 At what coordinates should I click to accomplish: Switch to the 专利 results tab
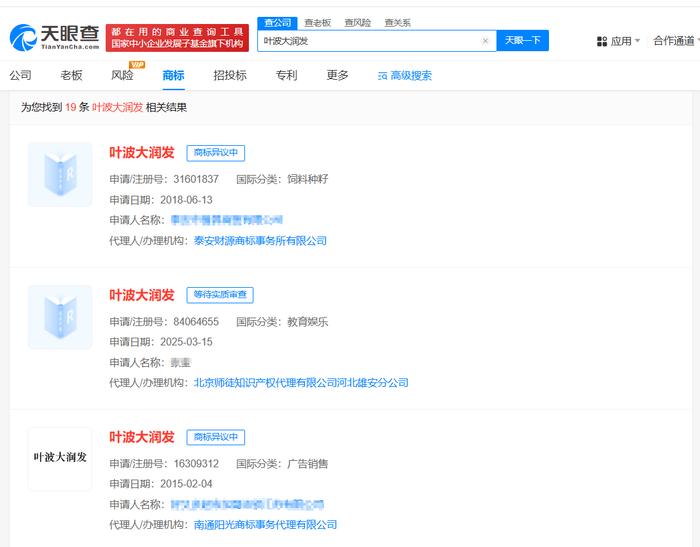point(286,75)
